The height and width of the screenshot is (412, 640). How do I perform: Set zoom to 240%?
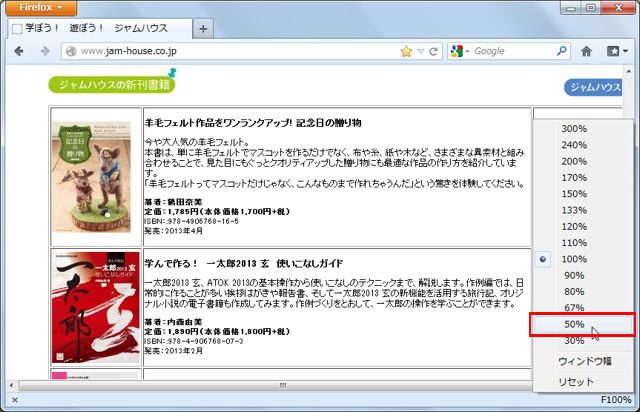click(x=574, y=145)
